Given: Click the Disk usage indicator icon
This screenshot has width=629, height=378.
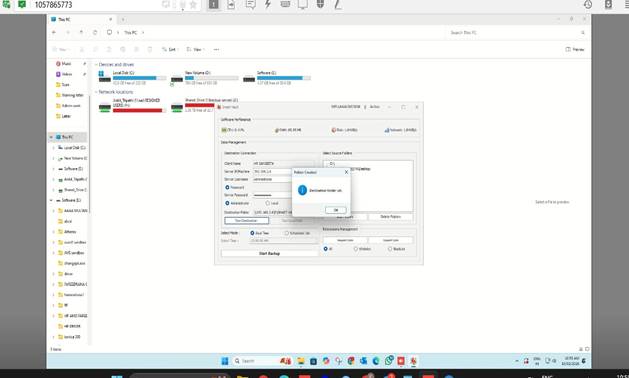Looking at the screenshot, I should tap(334, 130).
